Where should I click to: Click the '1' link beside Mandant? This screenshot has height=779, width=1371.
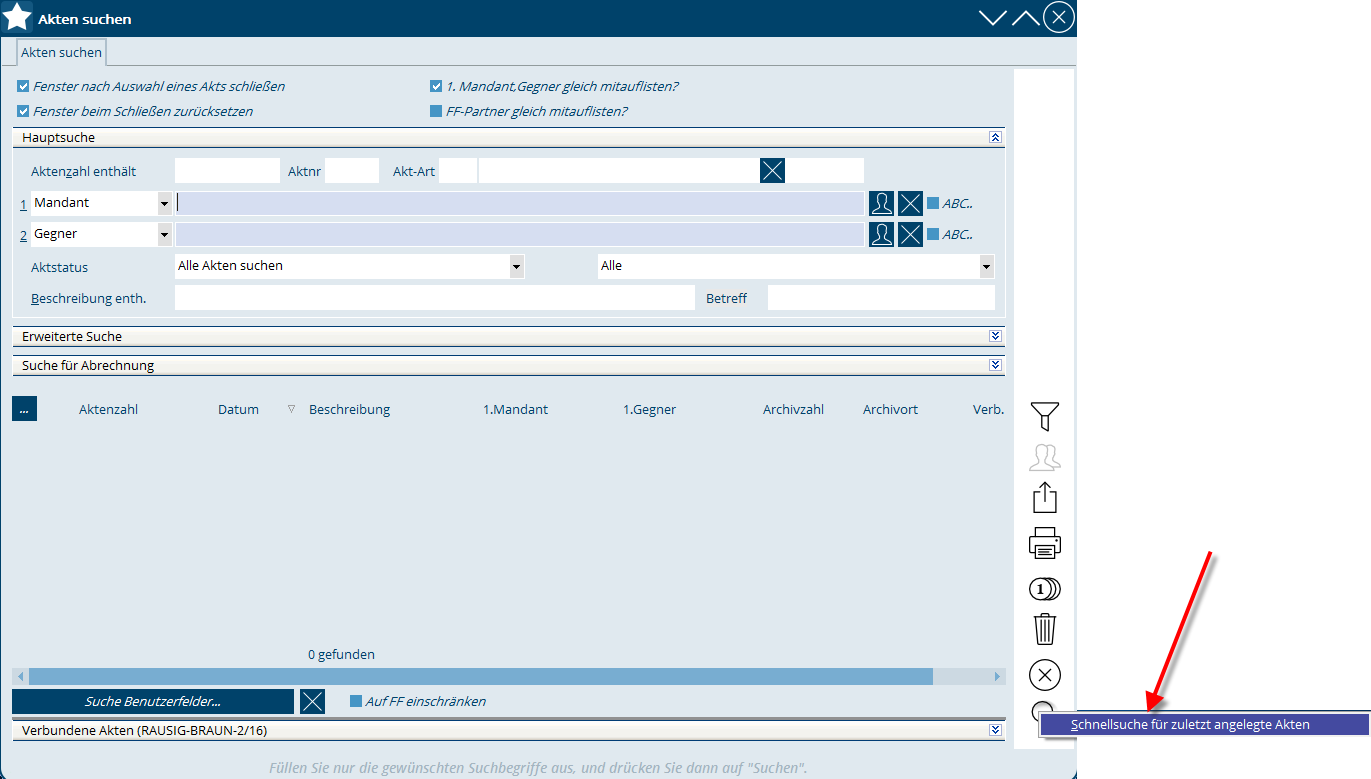(24, 204)
